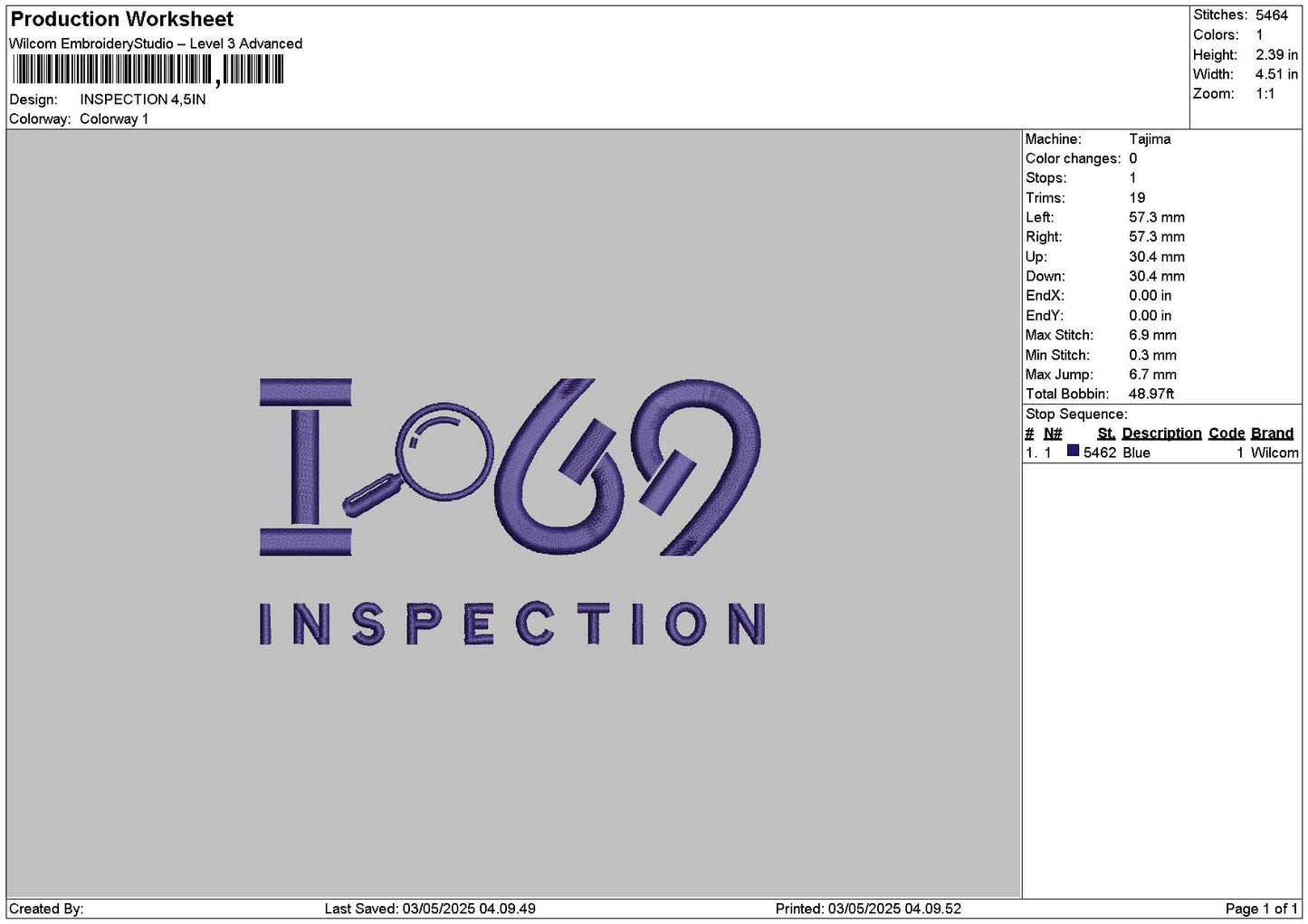Click the Min Stitch value 0.3 mm
The width and height of the screenshot is (1308, 924).
[x=1153, y=355]
